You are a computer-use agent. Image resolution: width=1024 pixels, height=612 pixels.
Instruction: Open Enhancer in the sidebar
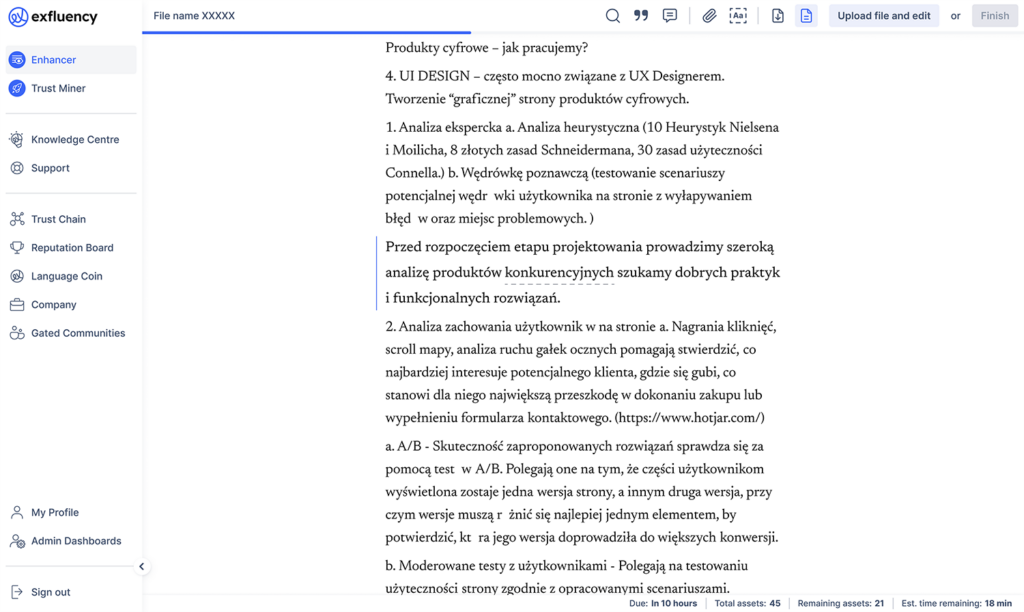tap(54, 60)
